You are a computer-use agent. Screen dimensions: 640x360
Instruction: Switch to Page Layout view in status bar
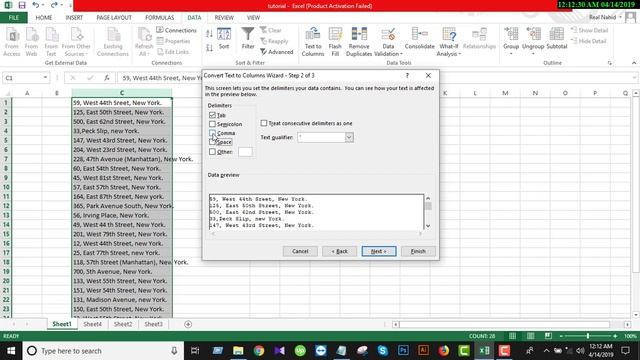click(x=530, y=336)
